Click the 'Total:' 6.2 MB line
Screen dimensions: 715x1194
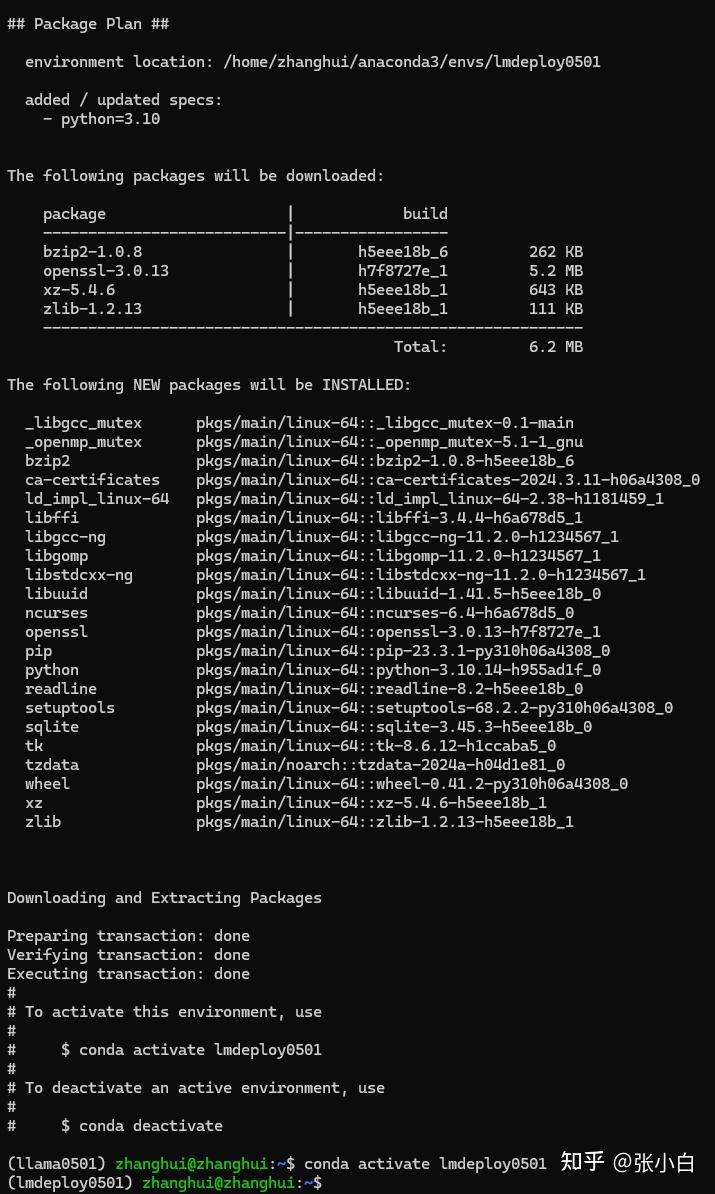pyautogui.click(x=488, y=347)
